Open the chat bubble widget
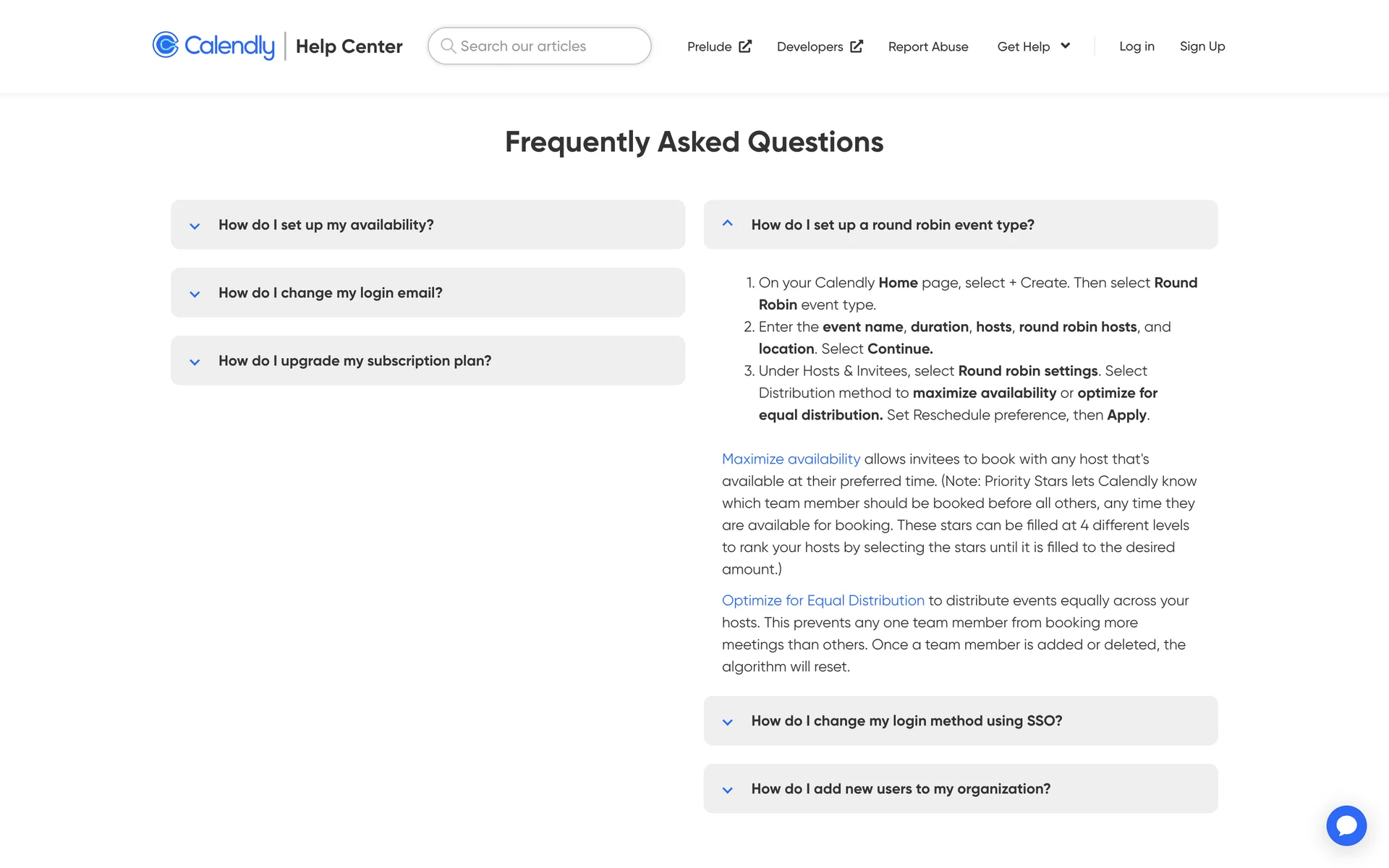Screen dimensions: 1389x868 [x=1346, y=825]
